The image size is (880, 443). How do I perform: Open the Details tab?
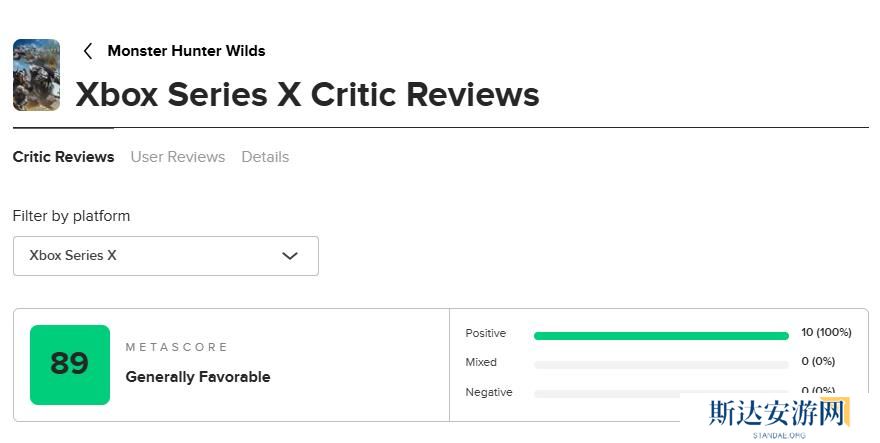pyautogui.click(x=265, y=157)
